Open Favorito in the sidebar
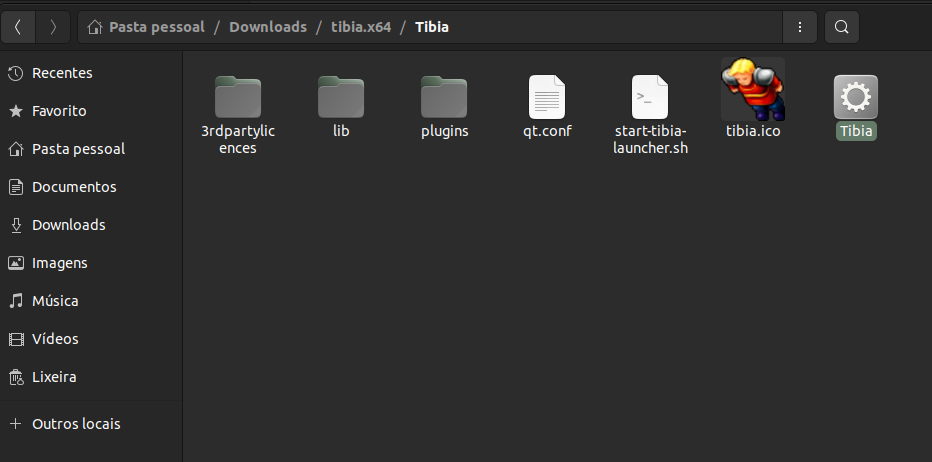Image resolution: width=932 pixels, height=462 pixels. [x=91, y=111]
